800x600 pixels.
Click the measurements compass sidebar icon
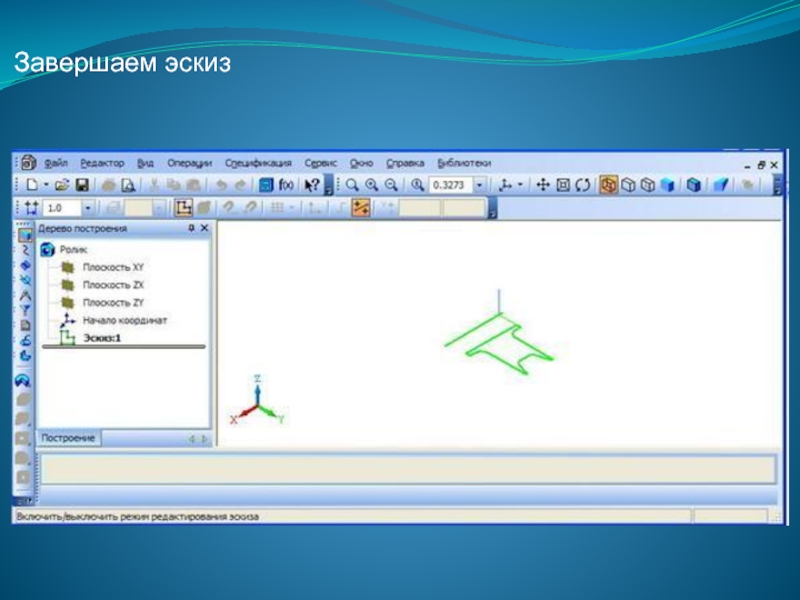click(x=25, y=295)
